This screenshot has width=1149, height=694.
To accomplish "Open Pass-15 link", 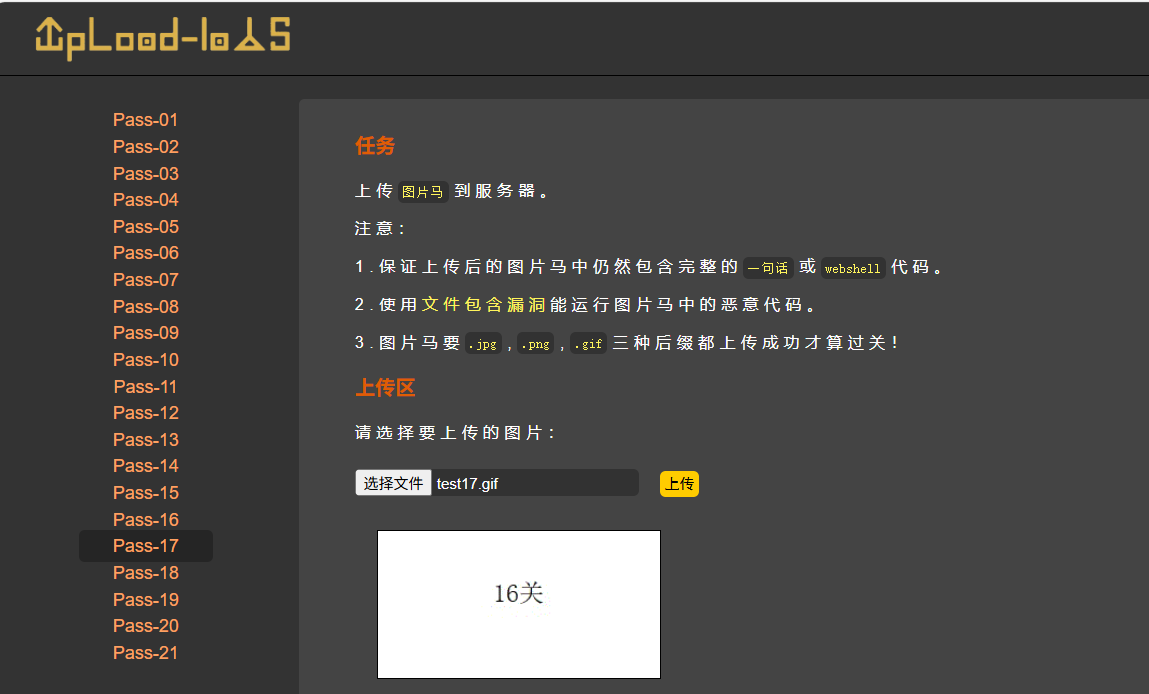I will click(146, 492).
